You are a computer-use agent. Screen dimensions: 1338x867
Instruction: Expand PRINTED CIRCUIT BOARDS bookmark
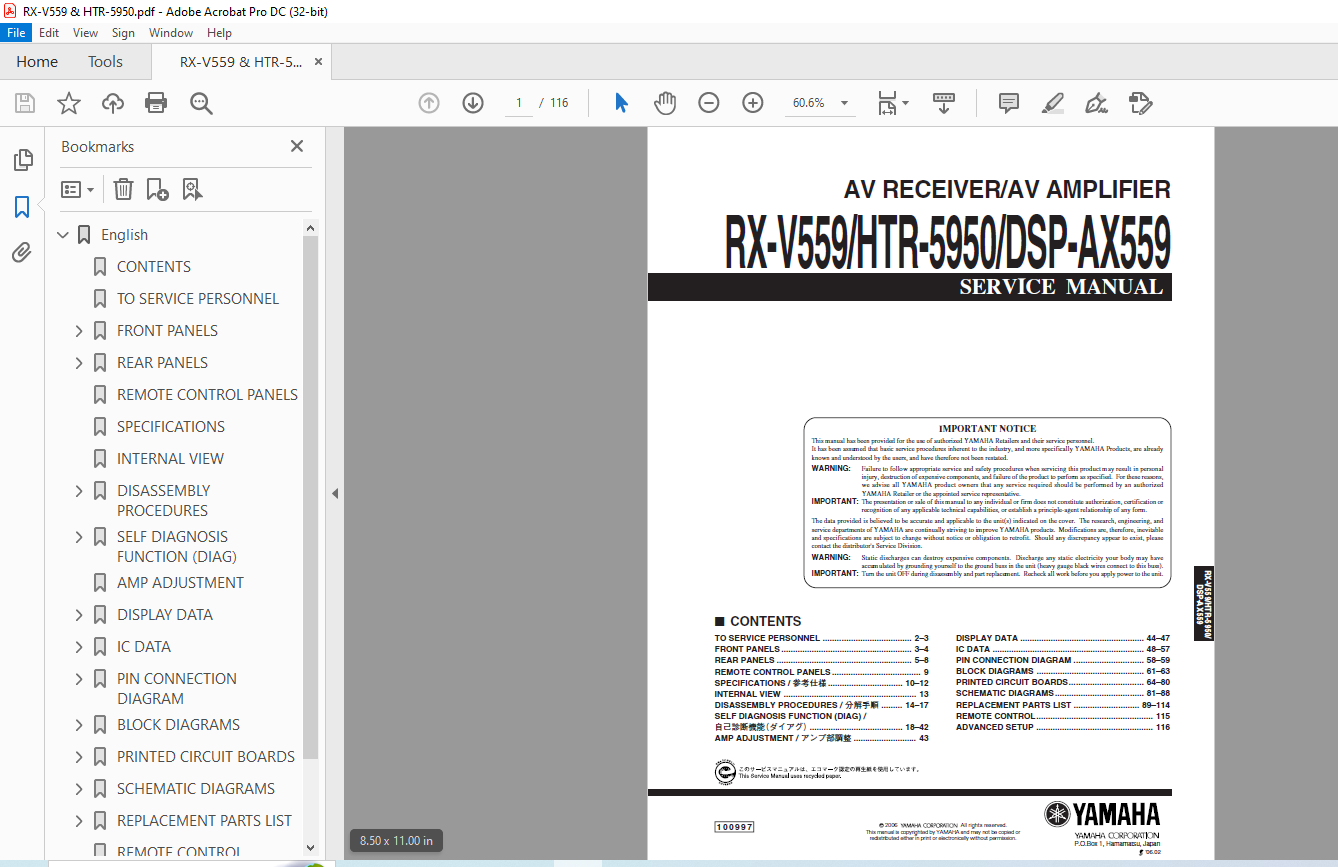(x=79, y=757)
